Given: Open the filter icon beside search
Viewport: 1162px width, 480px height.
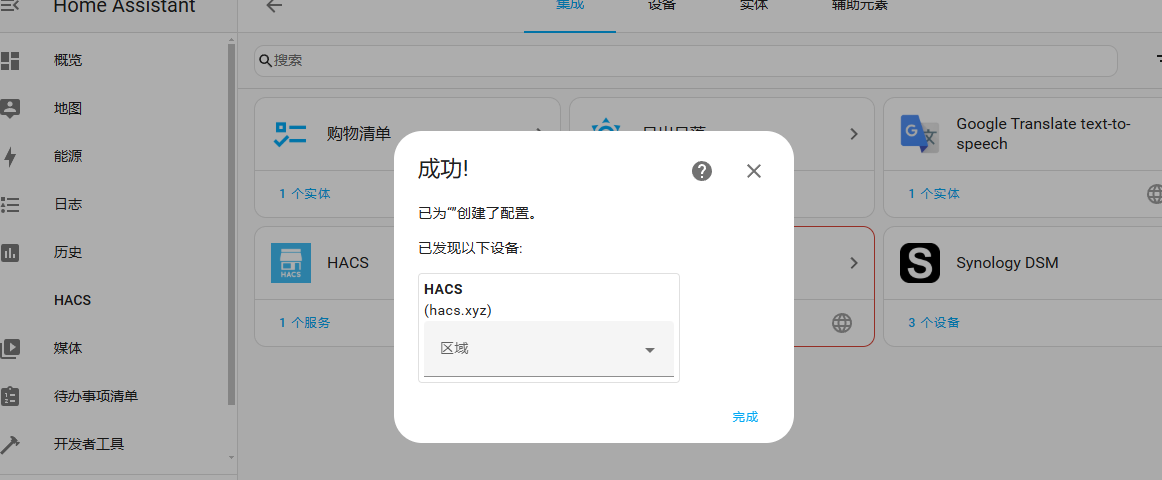Looking at the screenshot, I should (x=1158, y=59).
